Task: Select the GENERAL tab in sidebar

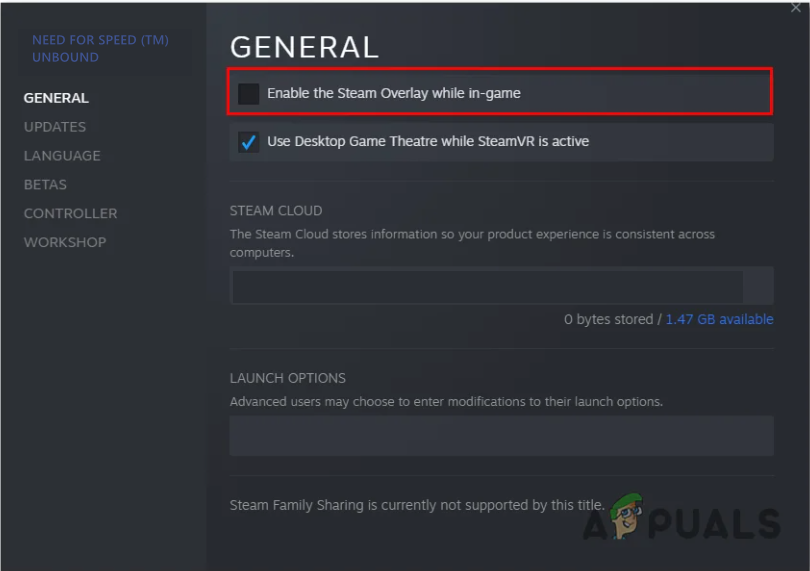Action: pos(56,98)
